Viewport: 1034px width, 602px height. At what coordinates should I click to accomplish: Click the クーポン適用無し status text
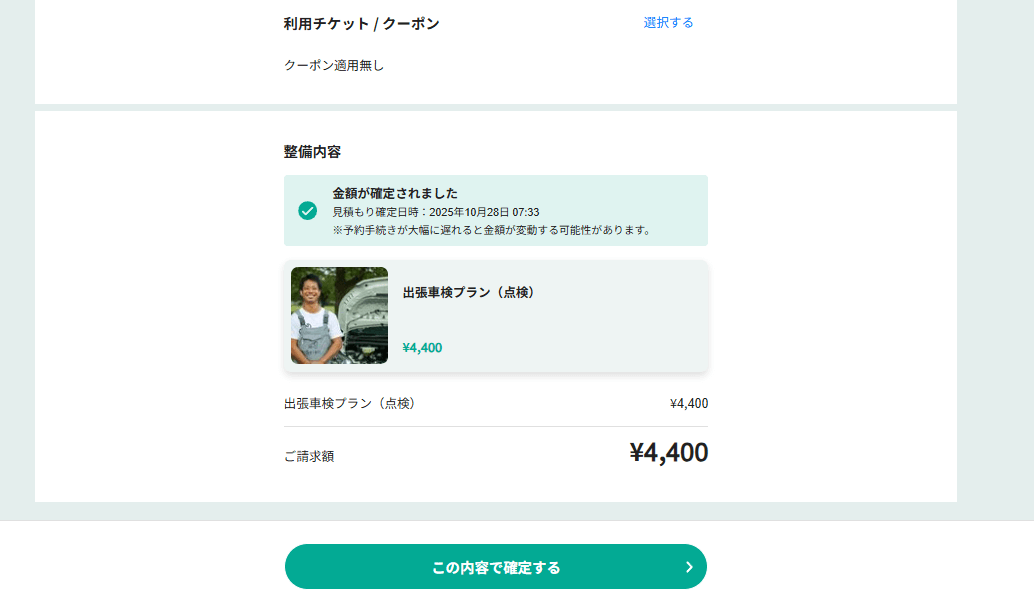[334, 65]
